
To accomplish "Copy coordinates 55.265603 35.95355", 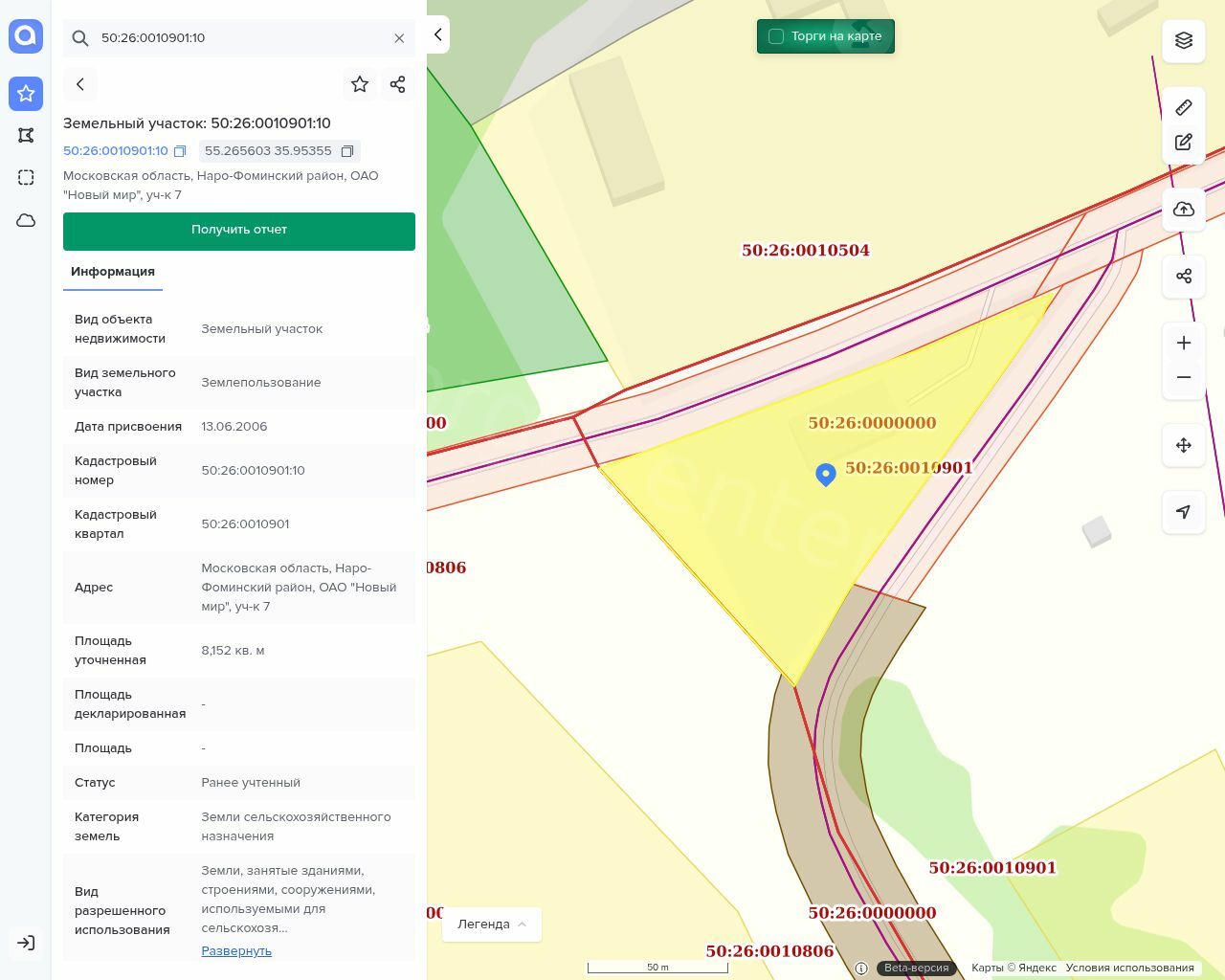I will (x=347, y=151).
